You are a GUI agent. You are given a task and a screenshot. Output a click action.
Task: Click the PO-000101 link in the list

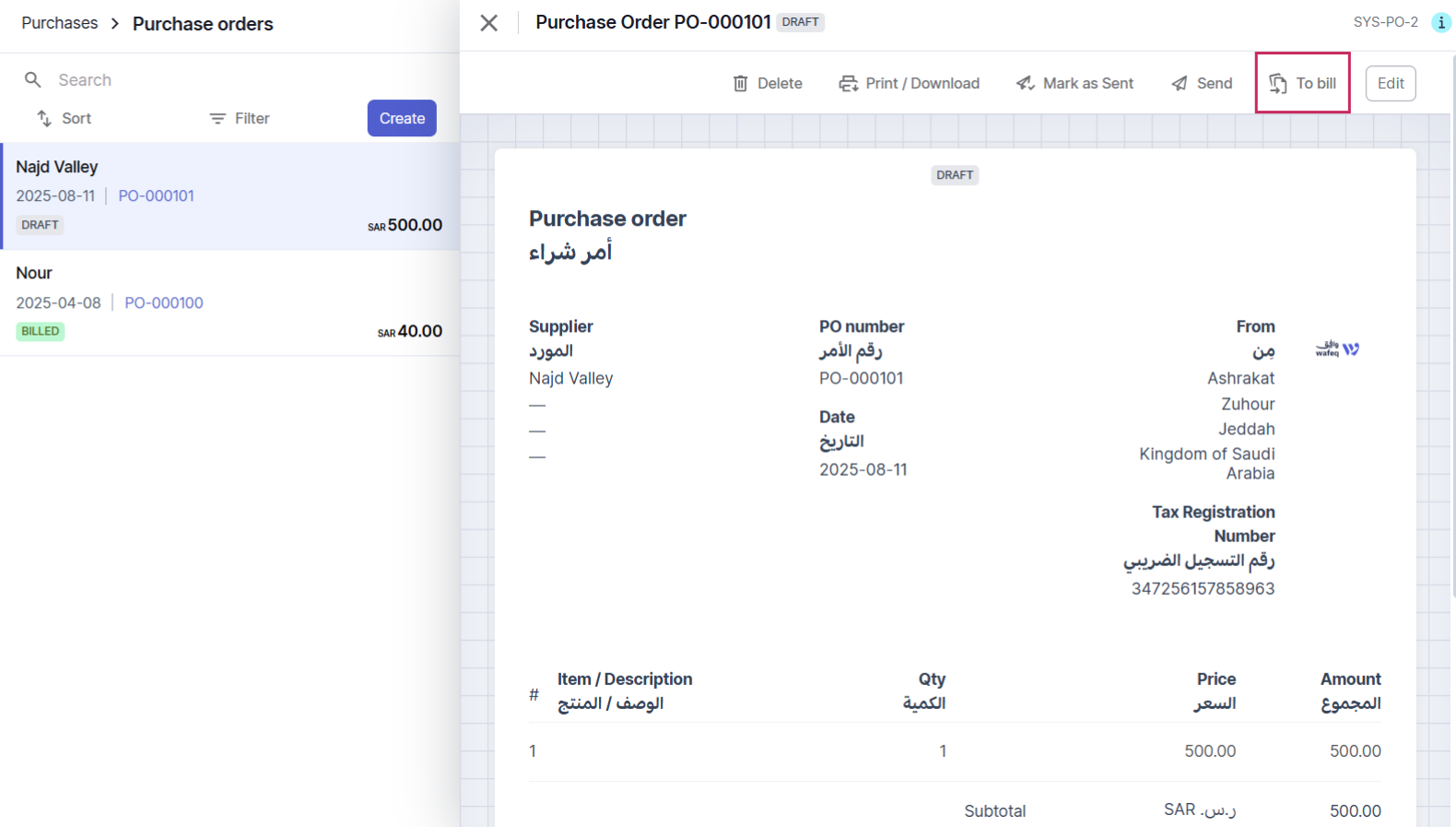point(156,195)
